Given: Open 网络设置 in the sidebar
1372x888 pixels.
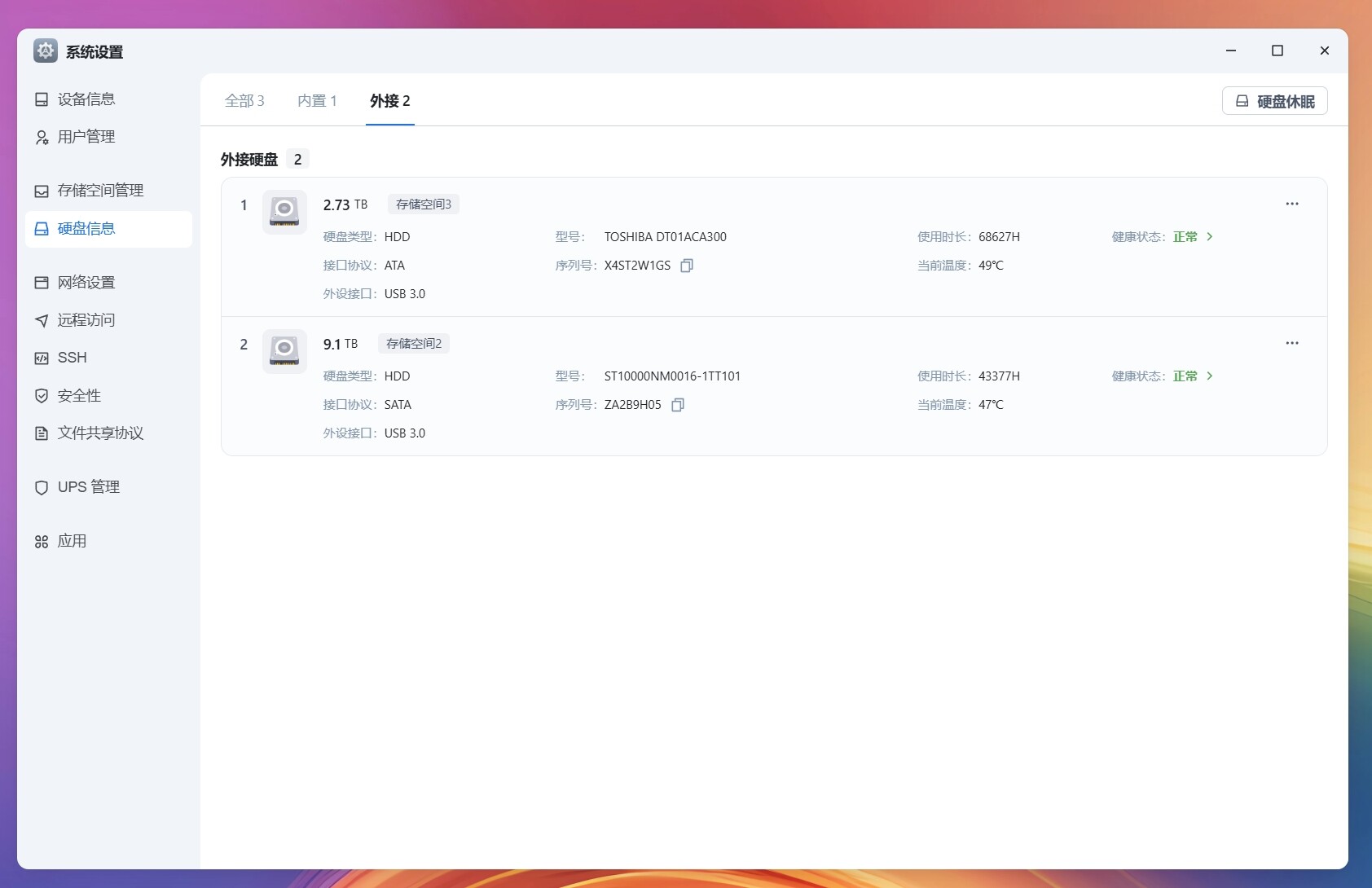Looking at the screenshot, I should point(108,283).
